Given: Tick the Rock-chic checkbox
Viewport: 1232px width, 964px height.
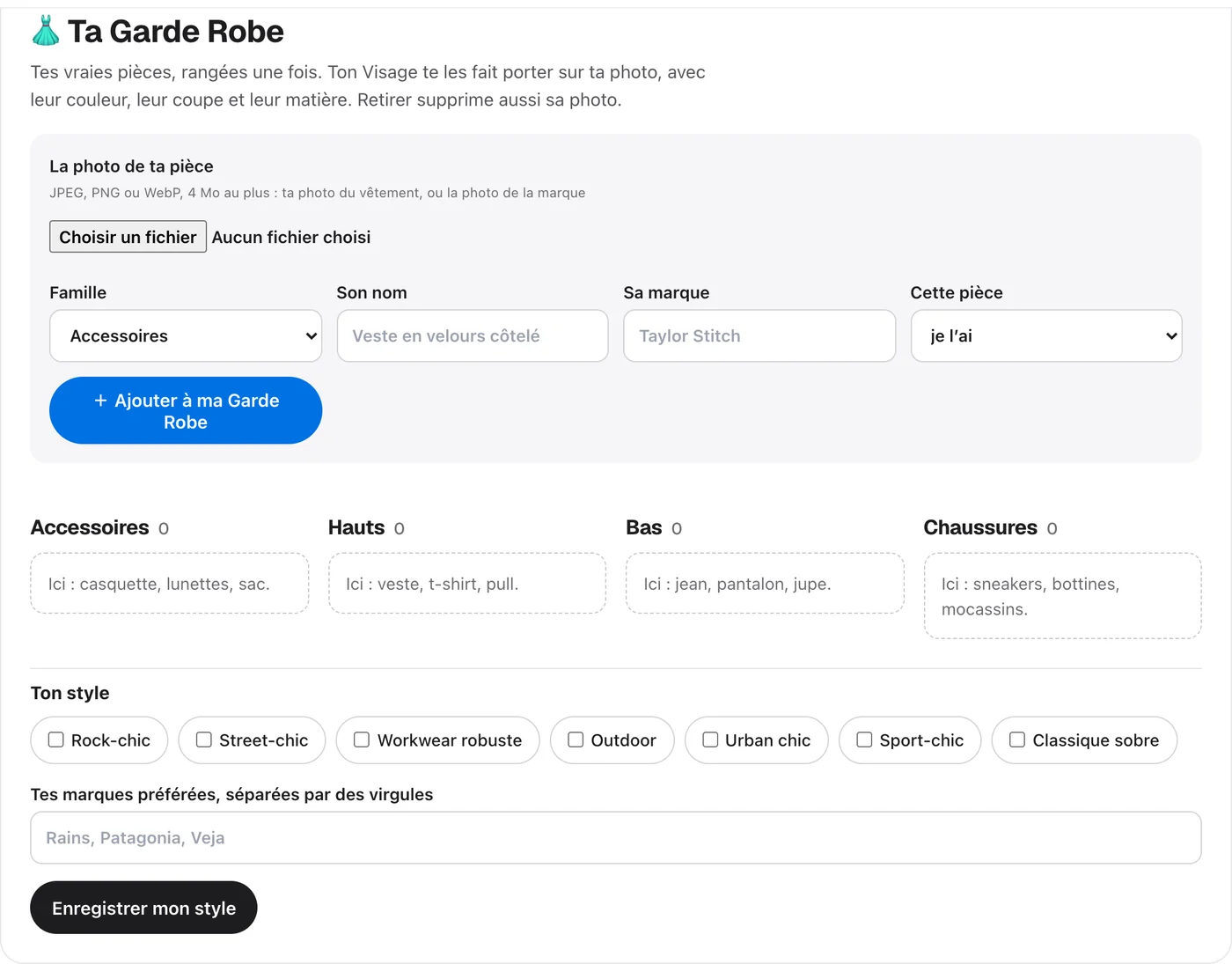Looking at the screenshot, I should [x=55, y=740].
